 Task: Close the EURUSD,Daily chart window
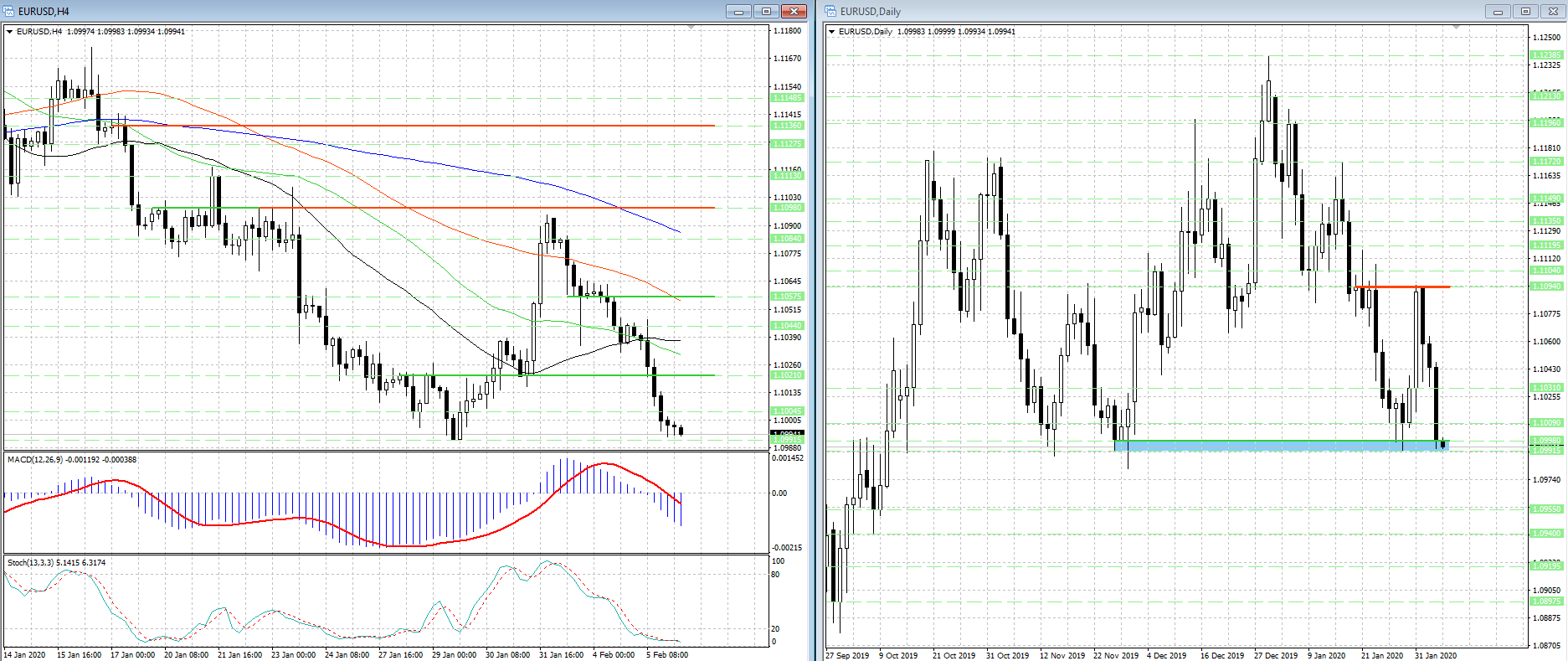pyautogui.click(x=1553, y=11)
